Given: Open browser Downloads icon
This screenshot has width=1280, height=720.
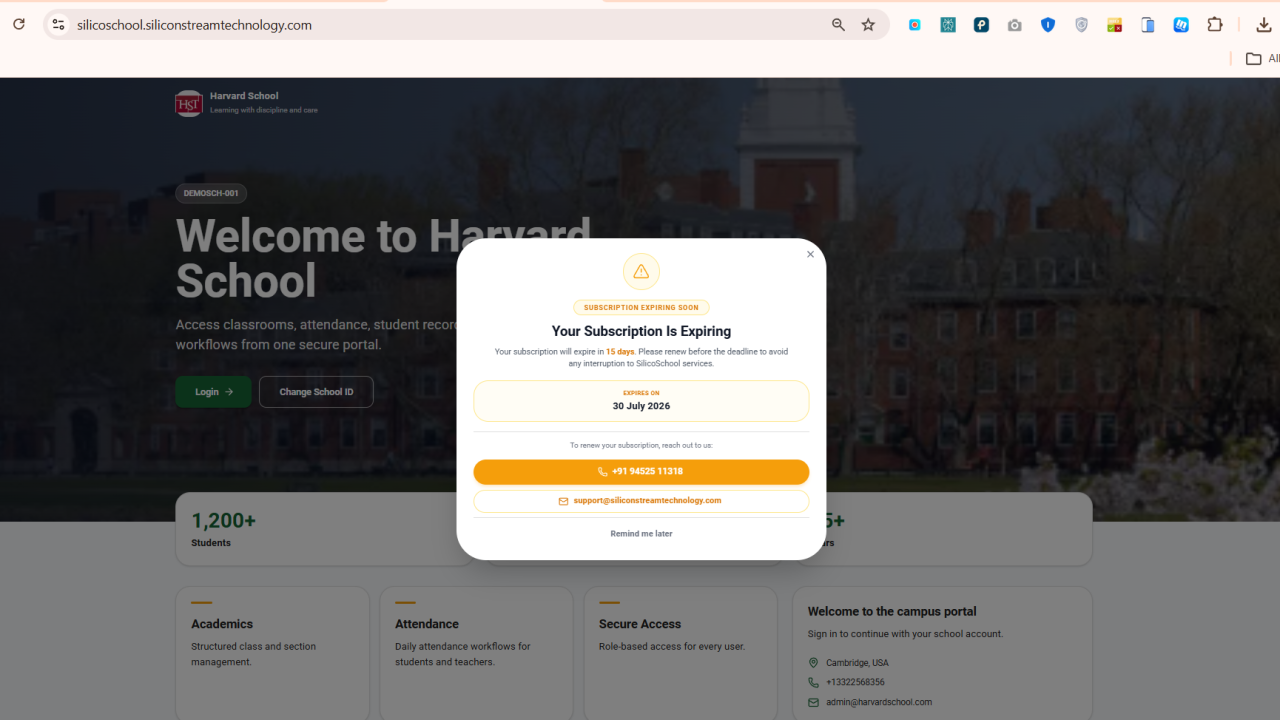Looking at the screenshot, I should pyautogui.click(x=1264, y=25).
